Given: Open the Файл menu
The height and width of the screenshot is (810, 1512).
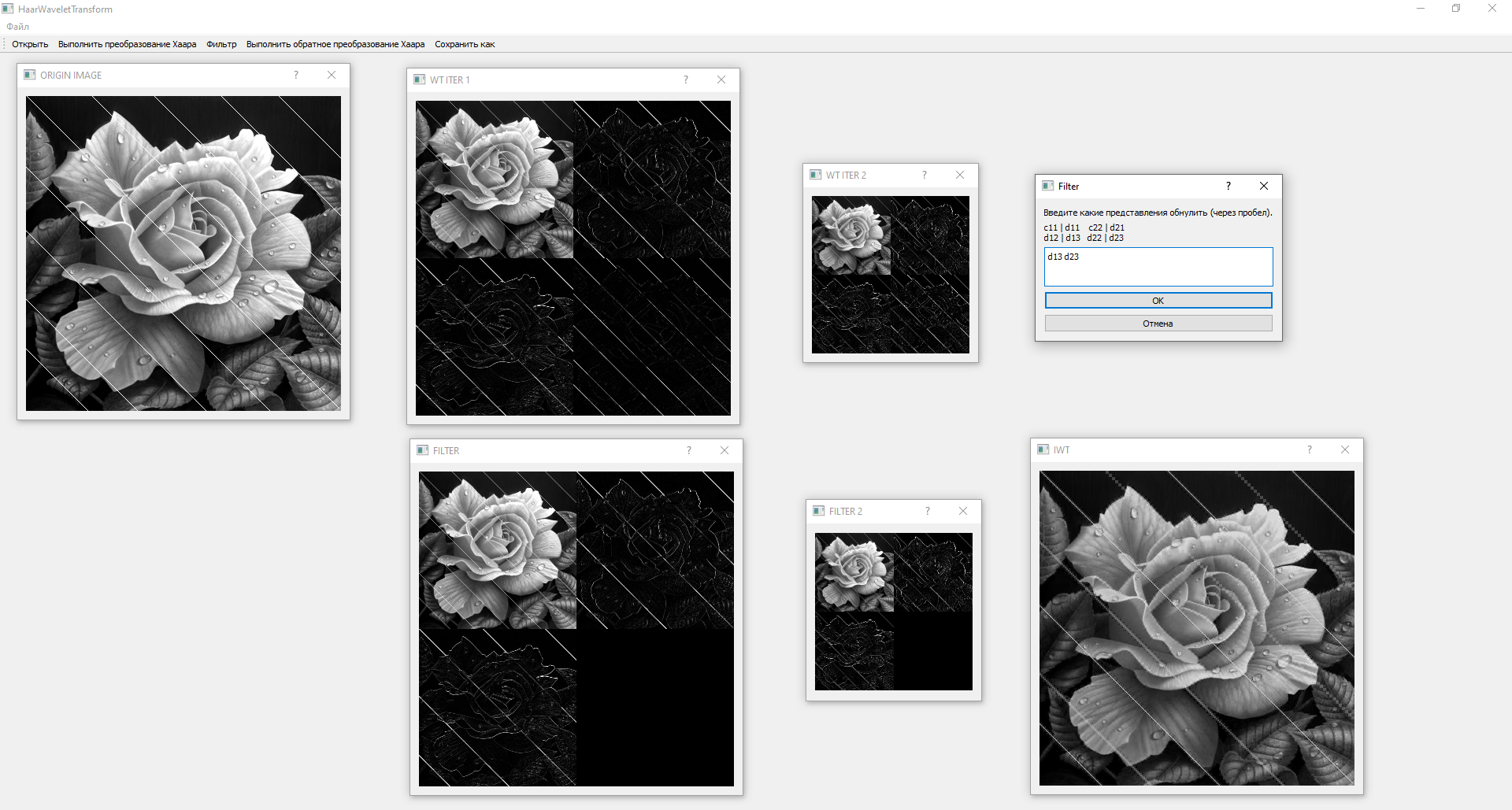Looking at the screenshot, I should pos(18,27).
